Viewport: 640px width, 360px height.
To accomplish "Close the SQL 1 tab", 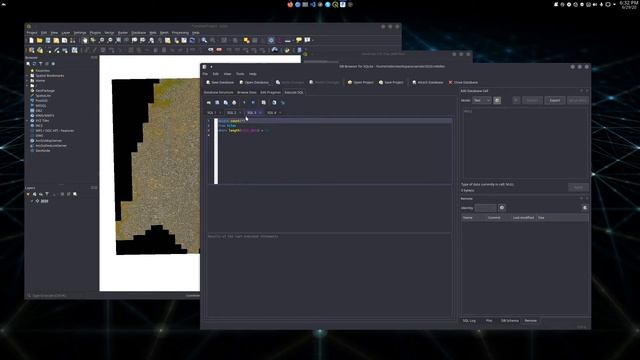I will coord(220,113).
